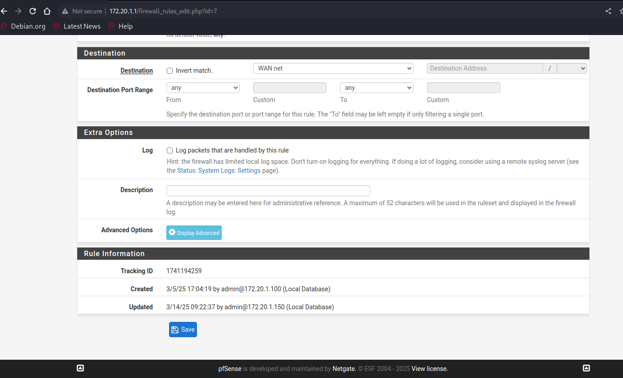
Task: Click the Tracking ID value 1741194259
Action: (x=184, y=271)
